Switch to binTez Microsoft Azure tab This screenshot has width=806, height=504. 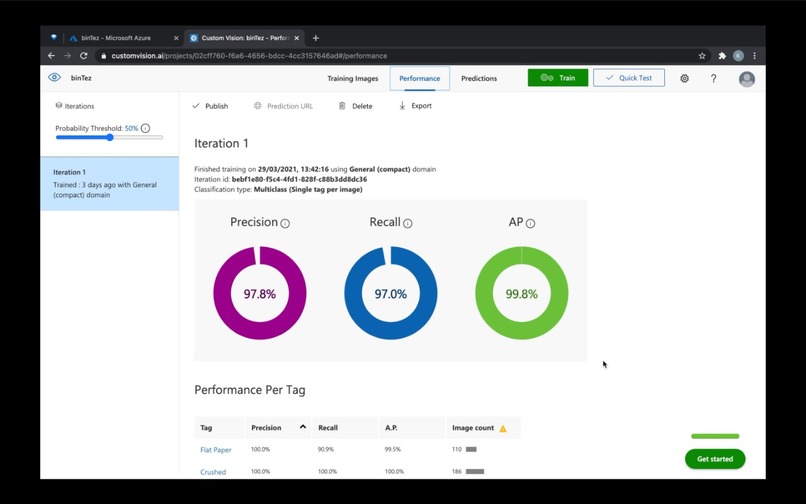pos(122,38)
